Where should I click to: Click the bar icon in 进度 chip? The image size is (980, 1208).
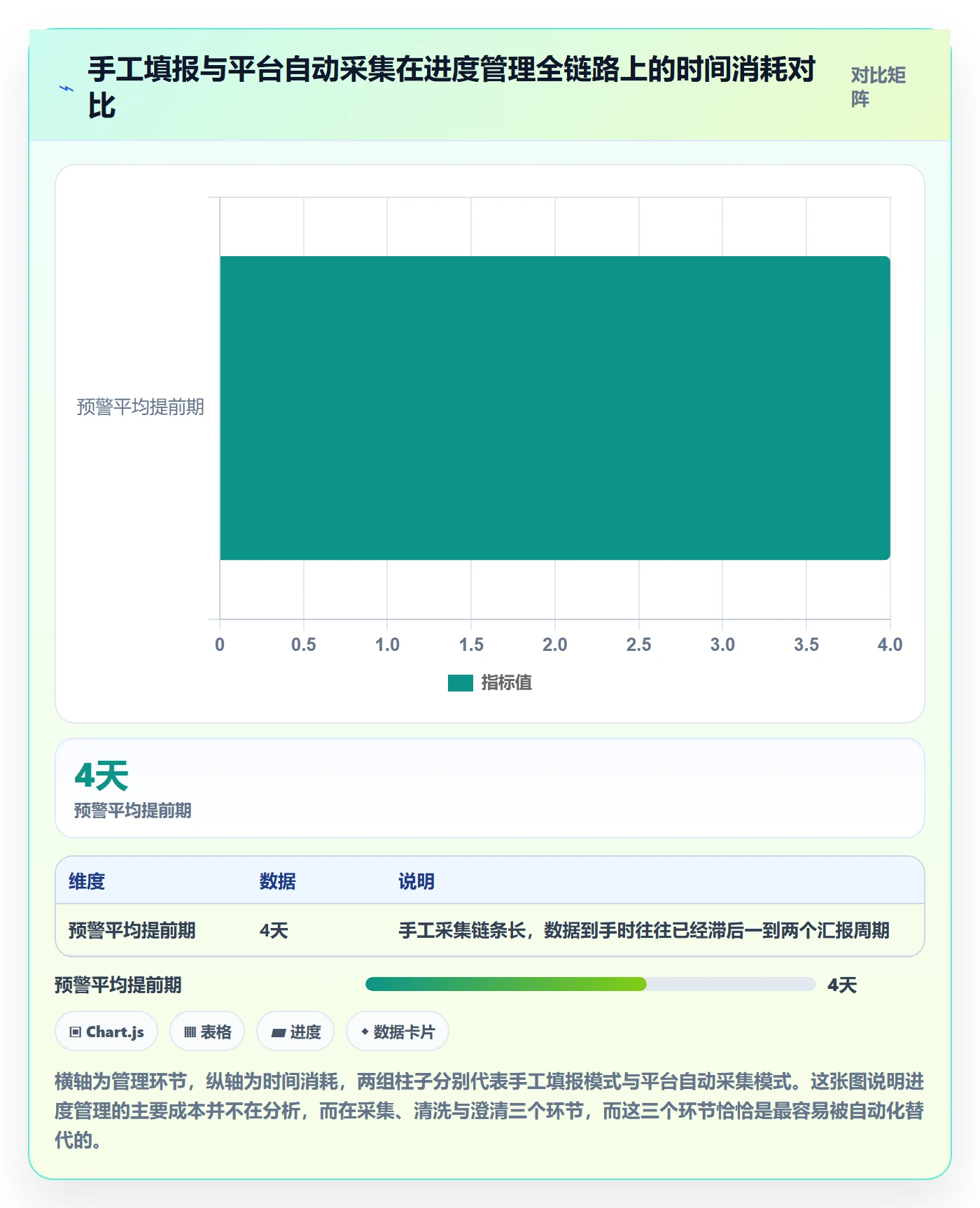[x=278, y=1033]
